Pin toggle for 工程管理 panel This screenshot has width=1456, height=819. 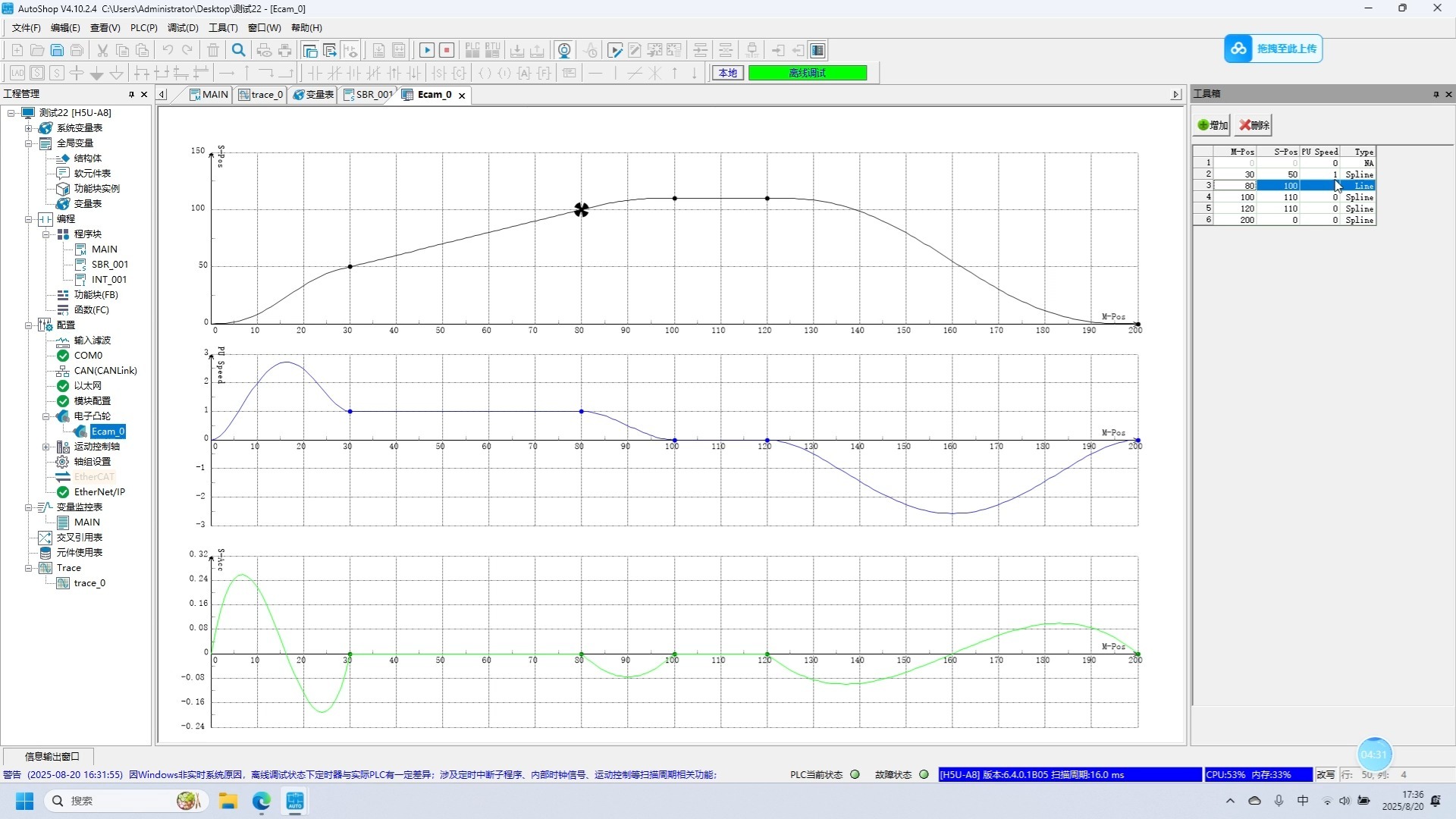(x=131, y=94)
